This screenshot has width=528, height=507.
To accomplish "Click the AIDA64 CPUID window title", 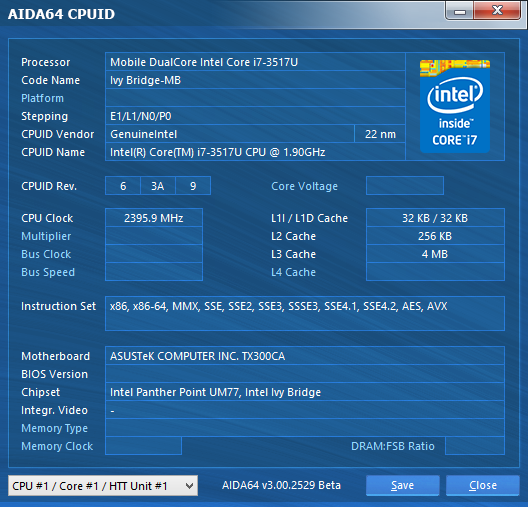I will tap(61, 14).
